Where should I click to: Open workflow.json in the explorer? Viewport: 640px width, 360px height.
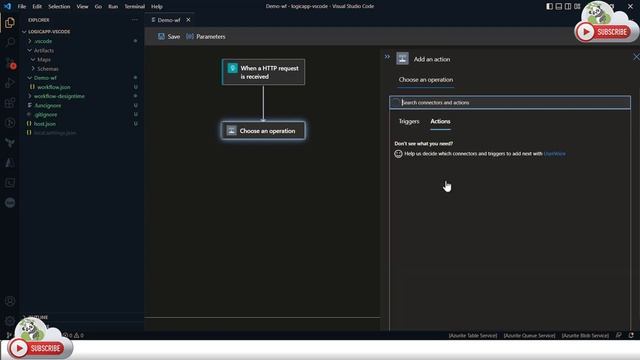53,87
